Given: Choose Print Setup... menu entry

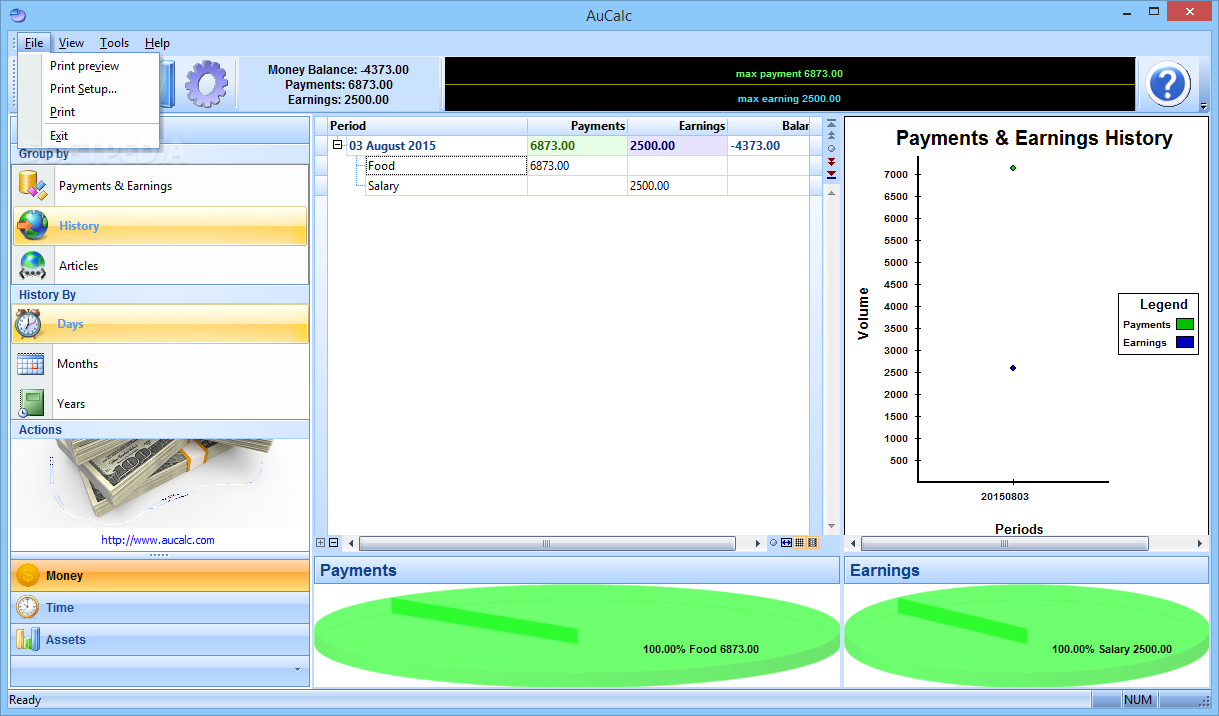Looking at the screenshot, I should (89, 89).
